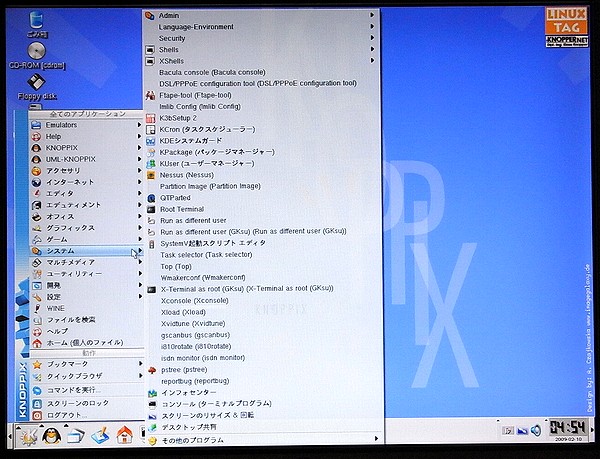Click the K menu launcher icon
This screenshot has height=459, width=600.
pyautogui.click(x=28, y=436)
